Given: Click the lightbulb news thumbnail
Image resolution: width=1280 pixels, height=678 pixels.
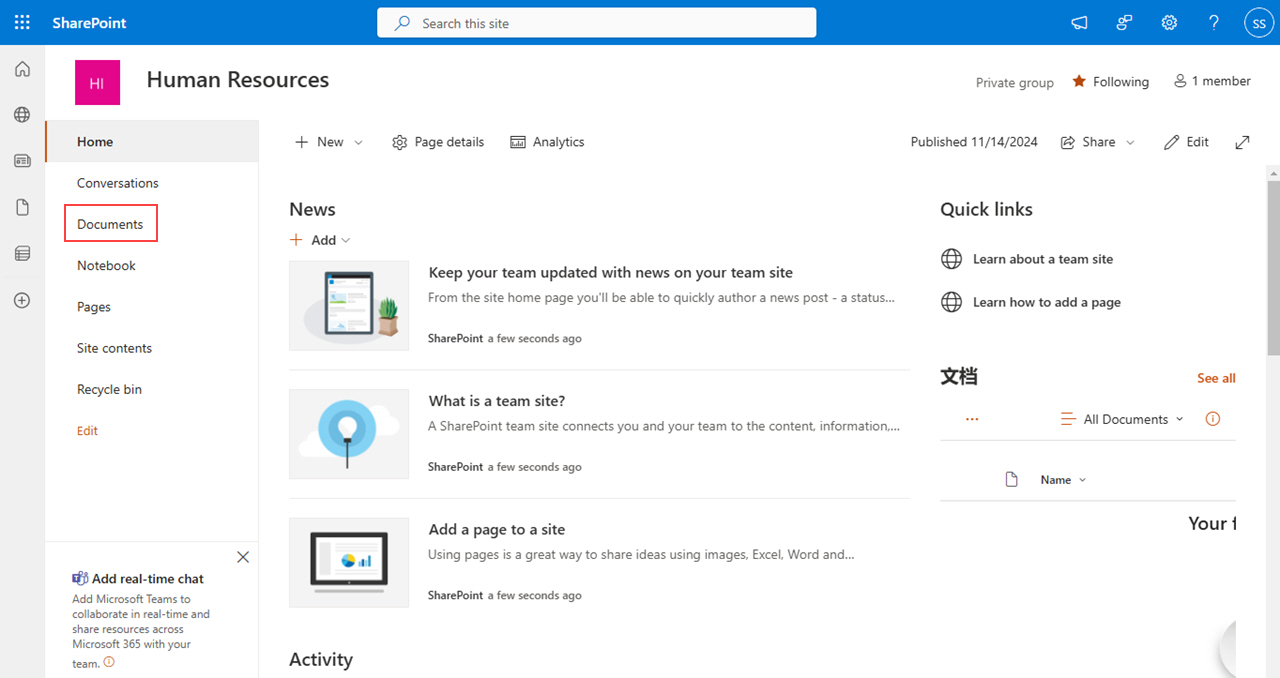Looking at the screenshot, I should pos(349,434).
